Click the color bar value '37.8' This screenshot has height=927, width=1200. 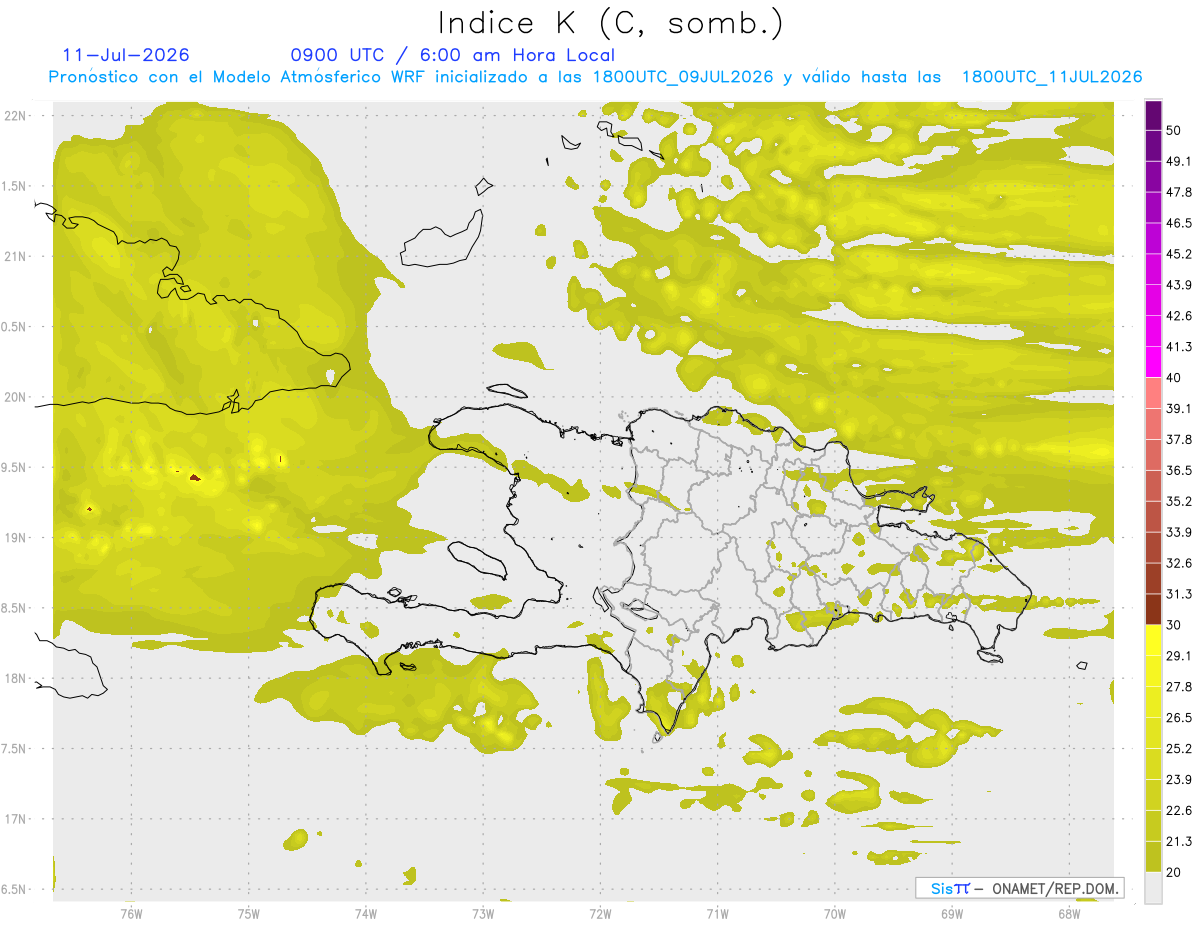[1179, 440]
